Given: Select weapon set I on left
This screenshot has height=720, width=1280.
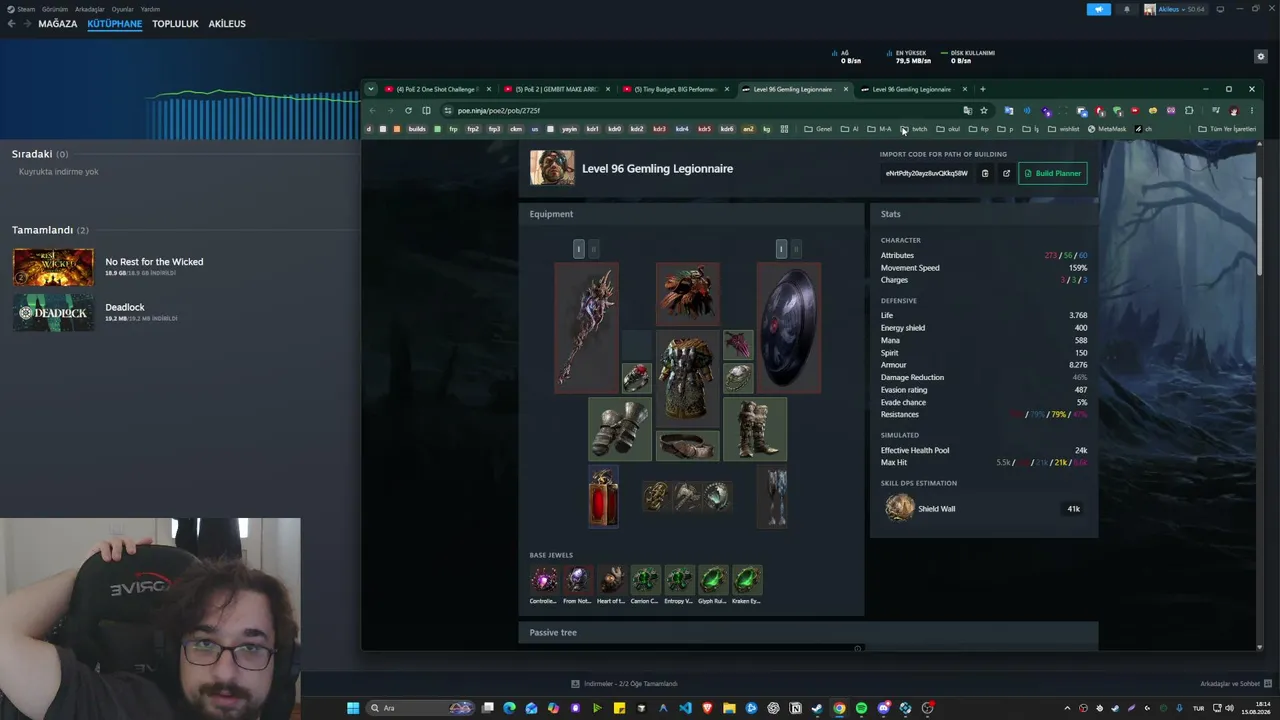Looking at the screenshot, I should (578, 248).
